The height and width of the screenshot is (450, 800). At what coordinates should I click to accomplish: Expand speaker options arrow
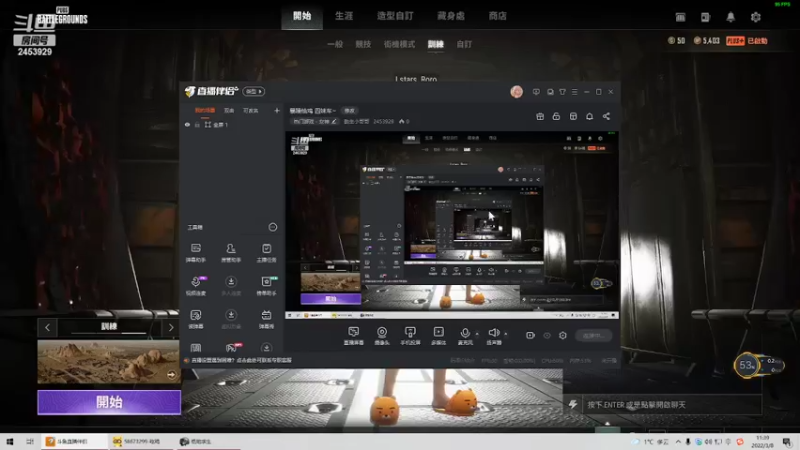pyautogui.click(x=506, y=334)
